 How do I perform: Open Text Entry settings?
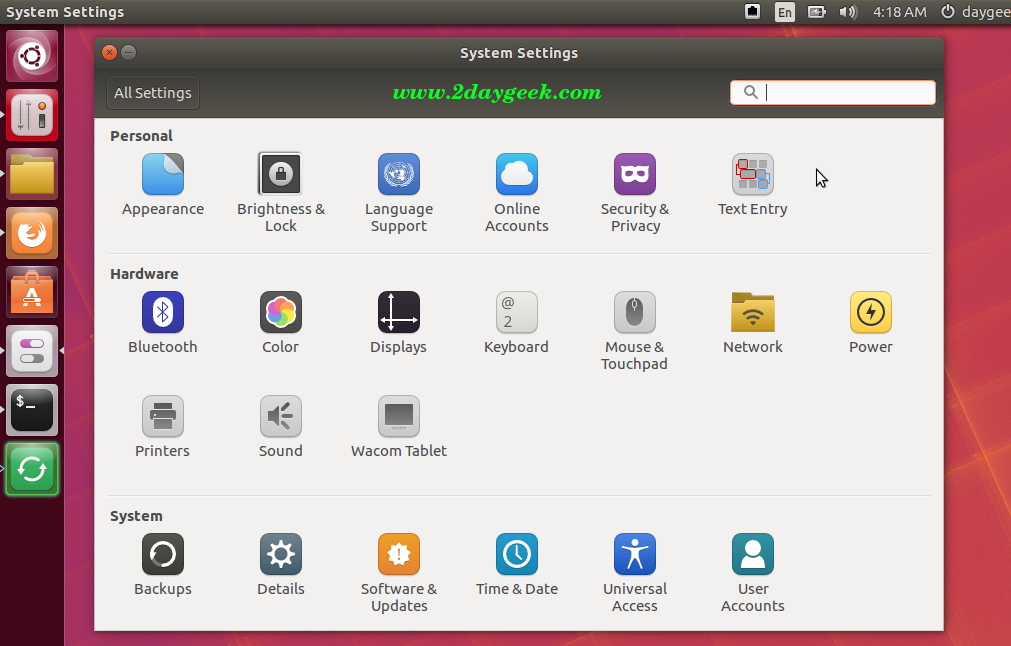[753, 175]
